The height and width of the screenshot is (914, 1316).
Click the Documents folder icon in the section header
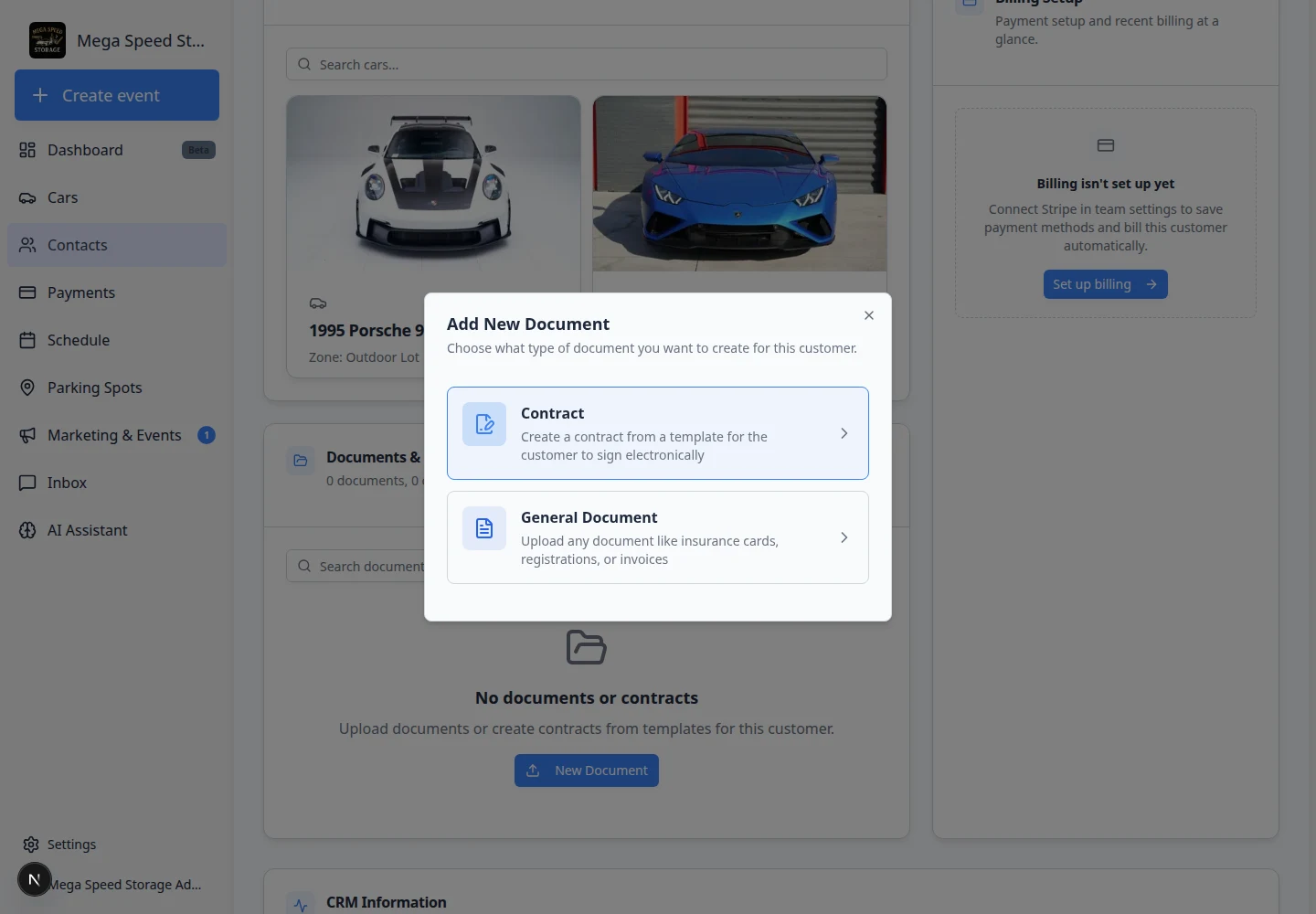301,461
